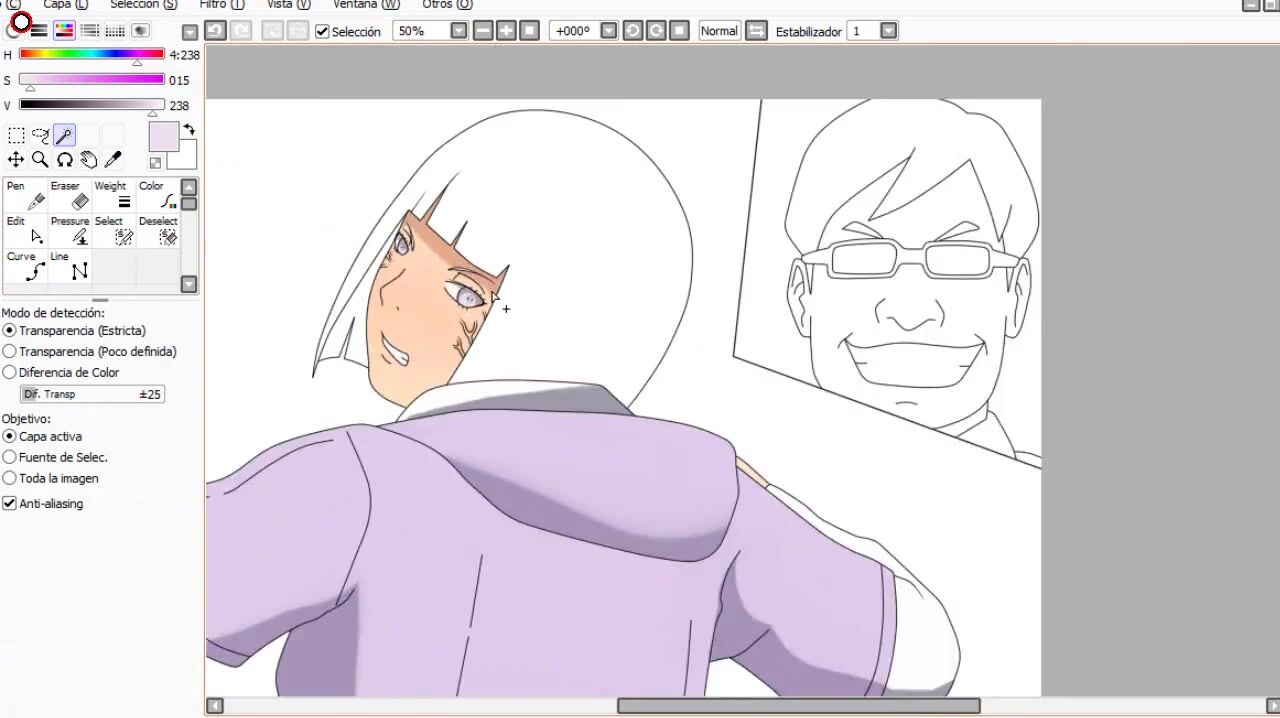1280x718 pixels.
Task: Open the rotation angle dropdown
Action: [x=608, y=31]
